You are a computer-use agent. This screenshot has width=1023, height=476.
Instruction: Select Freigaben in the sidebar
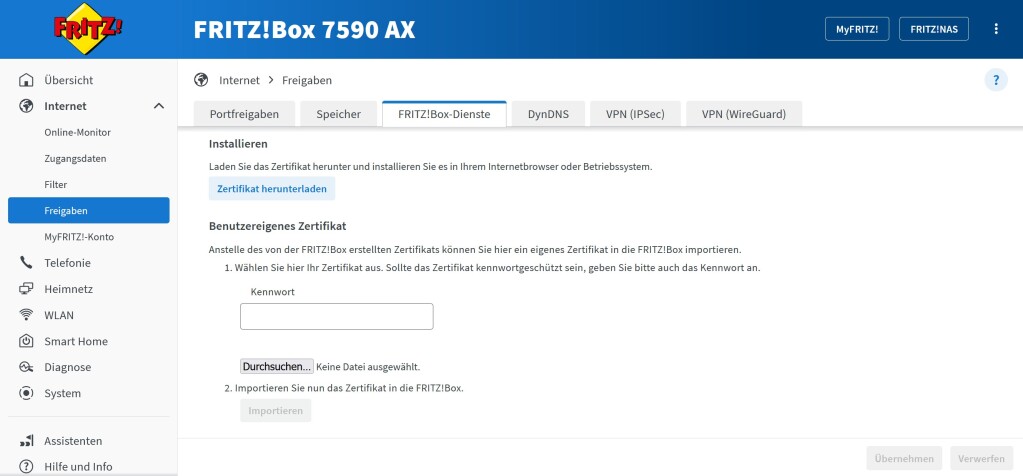point(89,211)
